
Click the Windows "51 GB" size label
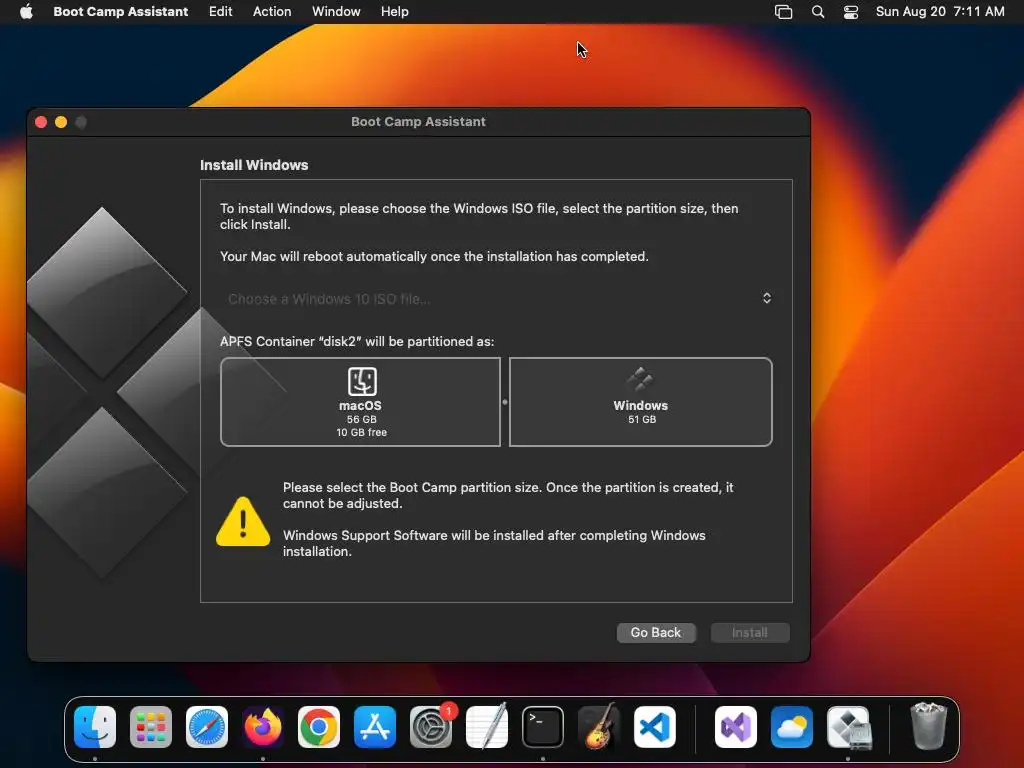(641, 419)
